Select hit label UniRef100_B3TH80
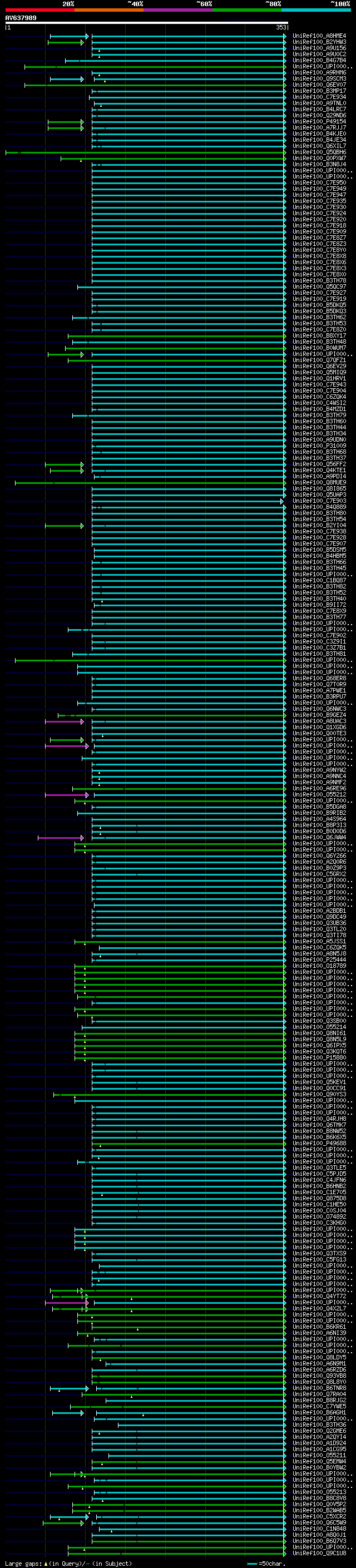This screenshot has width=356, height=1568. 319,513
